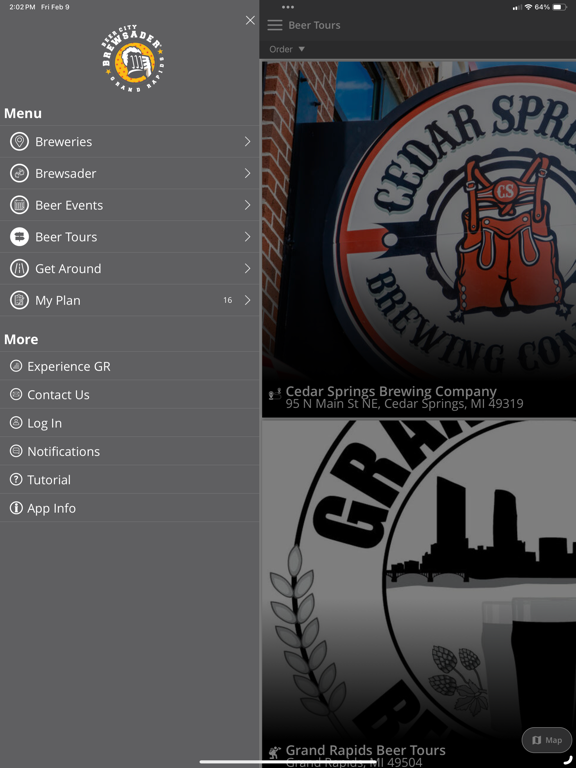Tap the Log In person icon

pos(16,423)
